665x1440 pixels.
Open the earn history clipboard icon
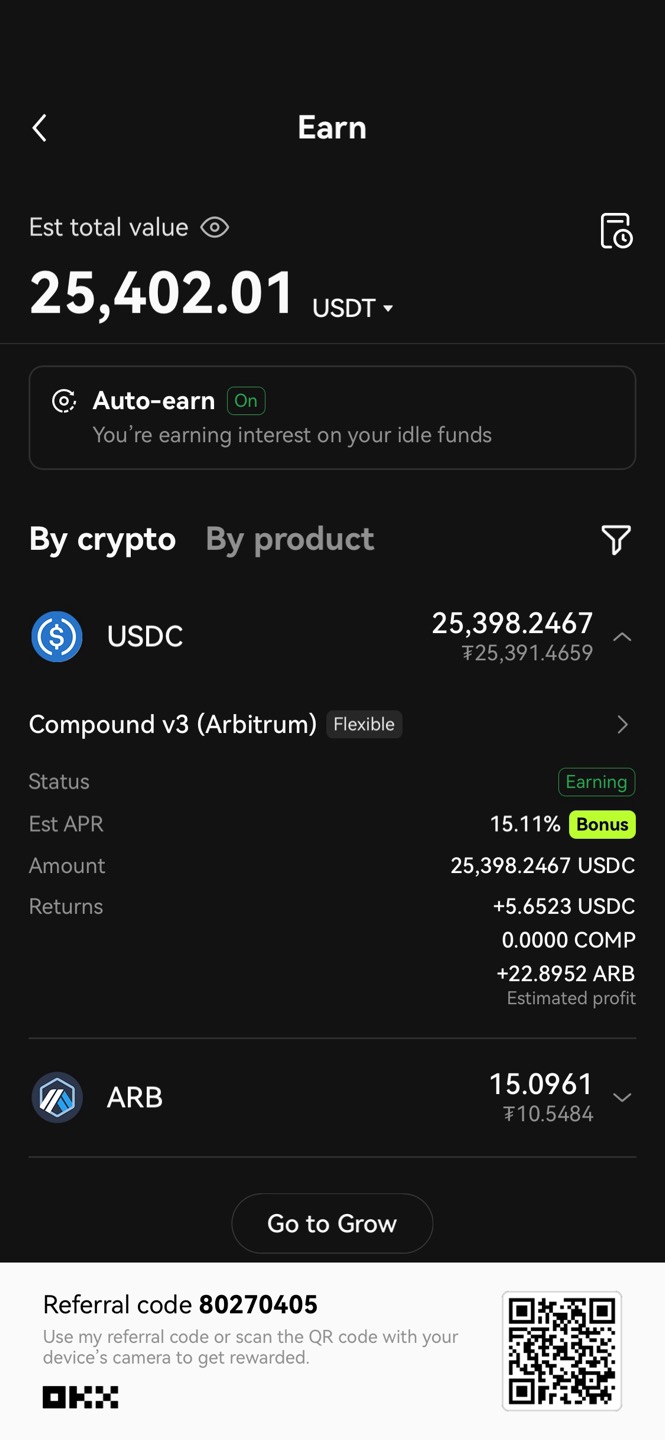coord(616,231)
